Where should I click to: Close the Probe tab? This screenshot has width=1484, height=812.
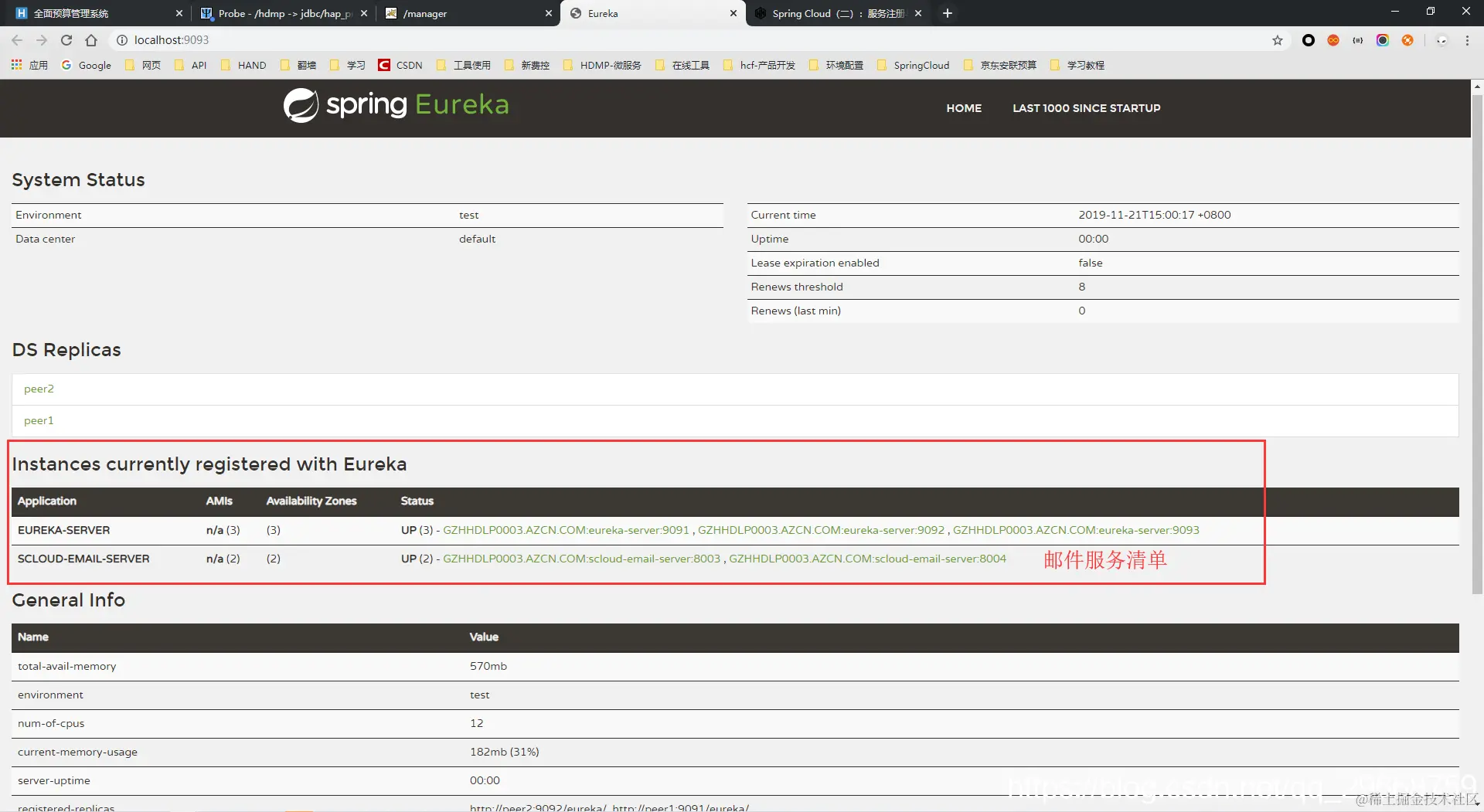364,13
